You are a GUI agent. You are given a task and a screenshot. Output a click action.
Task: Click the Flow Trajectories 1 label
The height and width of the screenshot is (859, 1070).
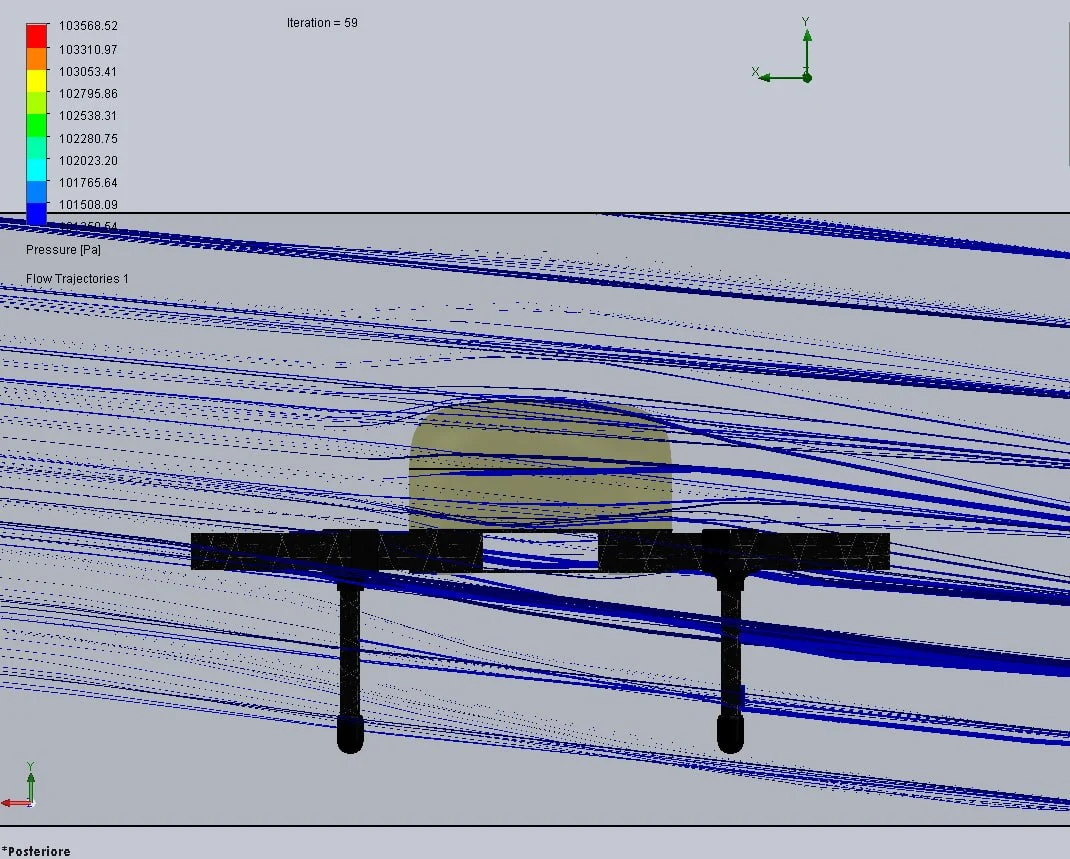(x=77, y=278)
